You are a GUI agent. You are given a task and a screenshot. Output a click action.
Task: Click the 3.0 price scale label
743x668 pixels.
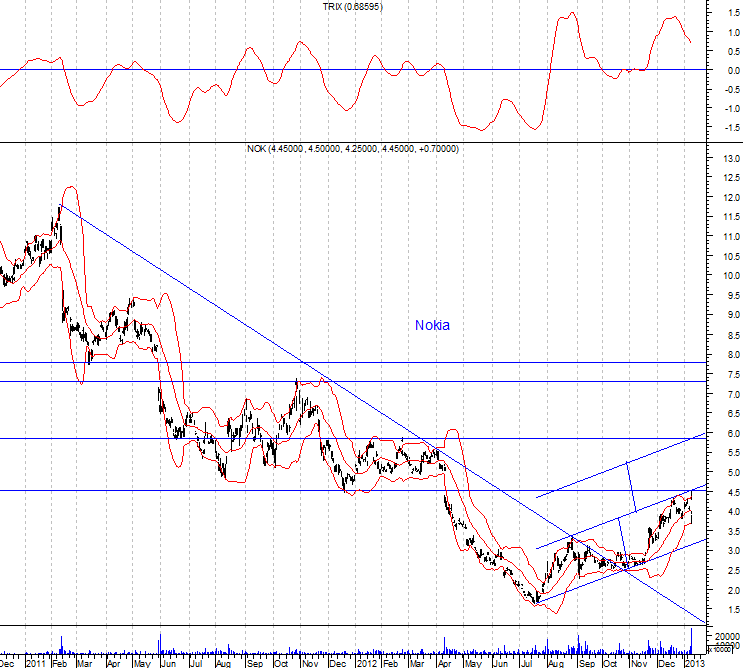click(x=734, y=551)
